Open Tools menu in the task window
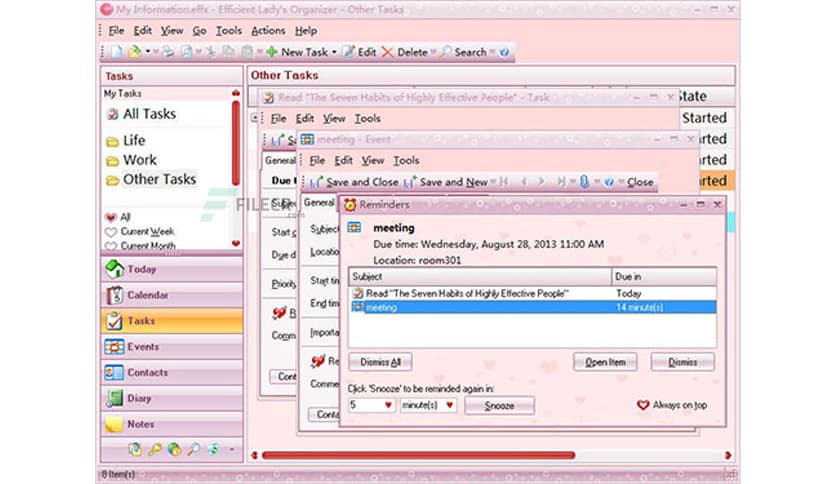The image size is (836, 484). point(368,118)
